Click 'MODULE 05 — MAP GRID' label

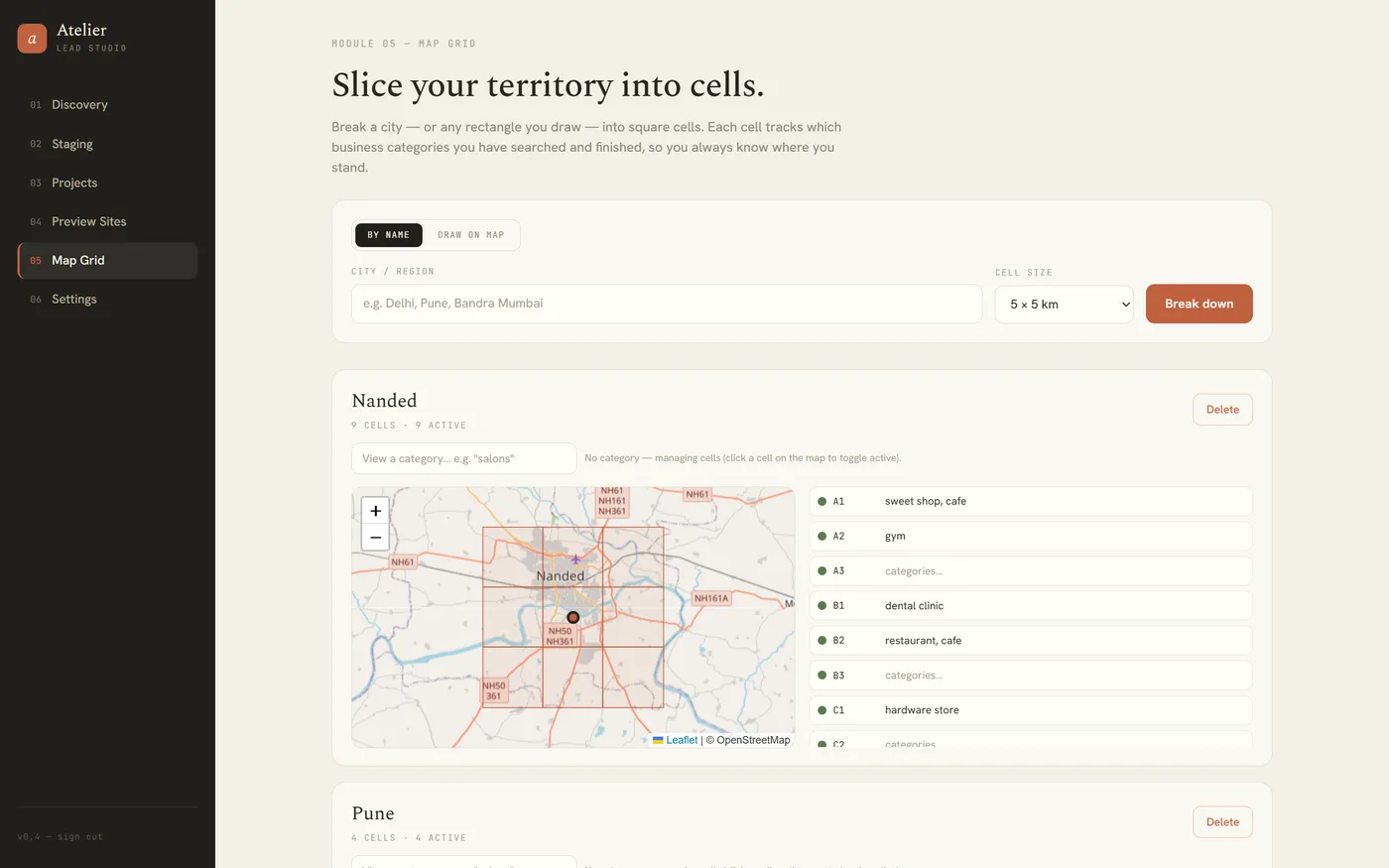[x=404, y=44]
